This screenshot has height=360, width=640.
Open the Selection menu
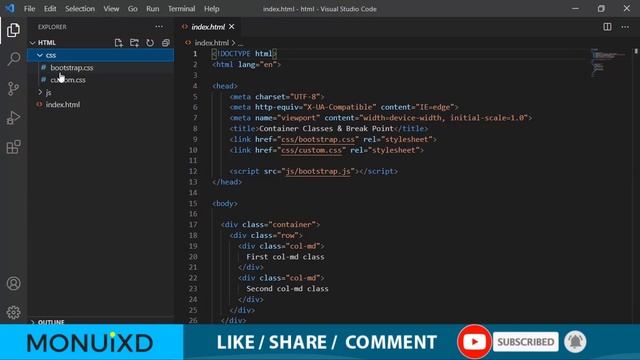click(x=80, y=9)
